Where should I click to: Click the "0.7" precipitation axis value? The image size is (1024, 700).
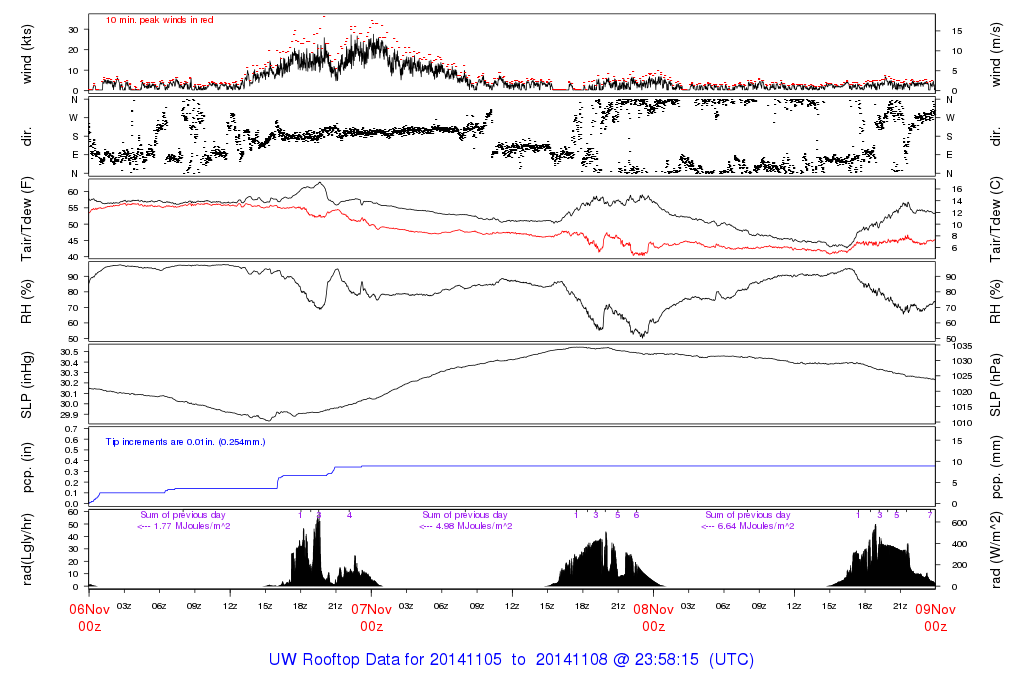click(72, 429)
